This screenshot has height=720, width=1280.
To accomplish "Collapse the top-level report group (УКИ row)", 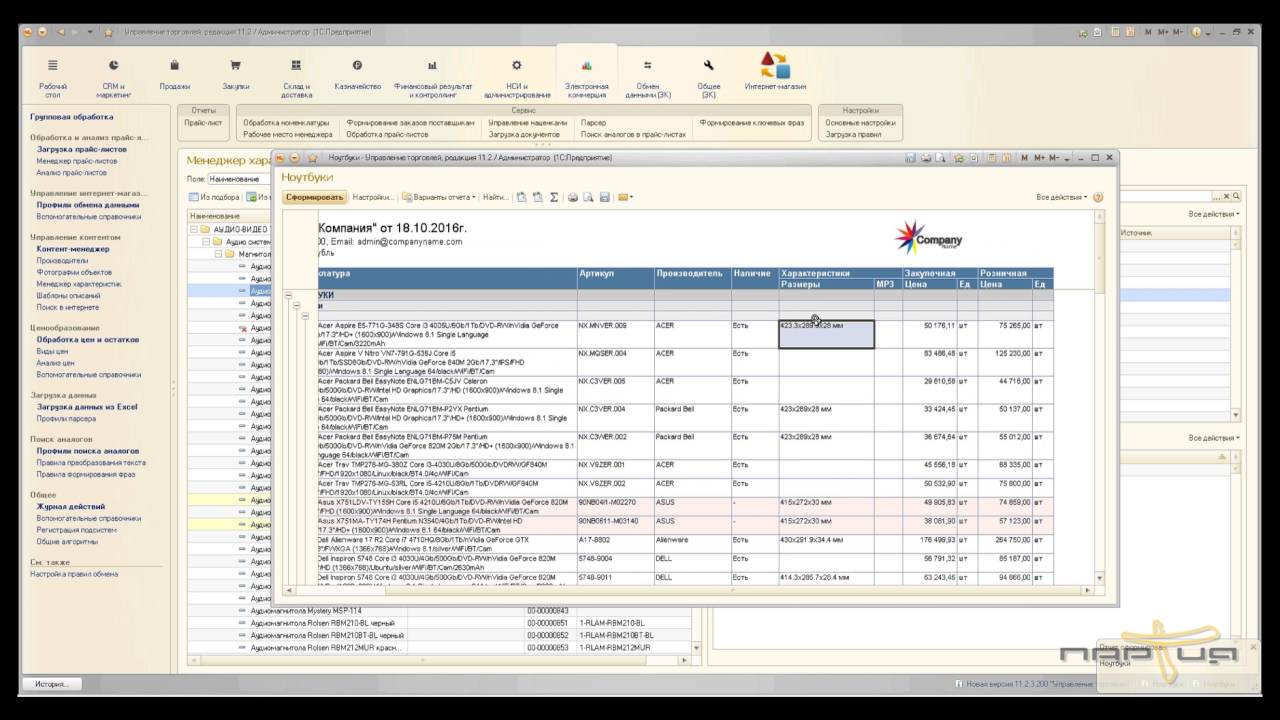I will click(289, 296).
